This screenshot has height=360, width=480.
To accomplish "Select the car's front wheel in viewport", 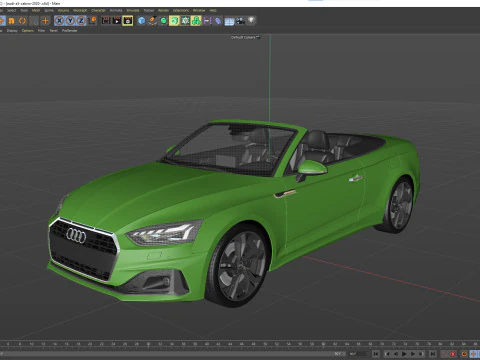I will 239,265.
